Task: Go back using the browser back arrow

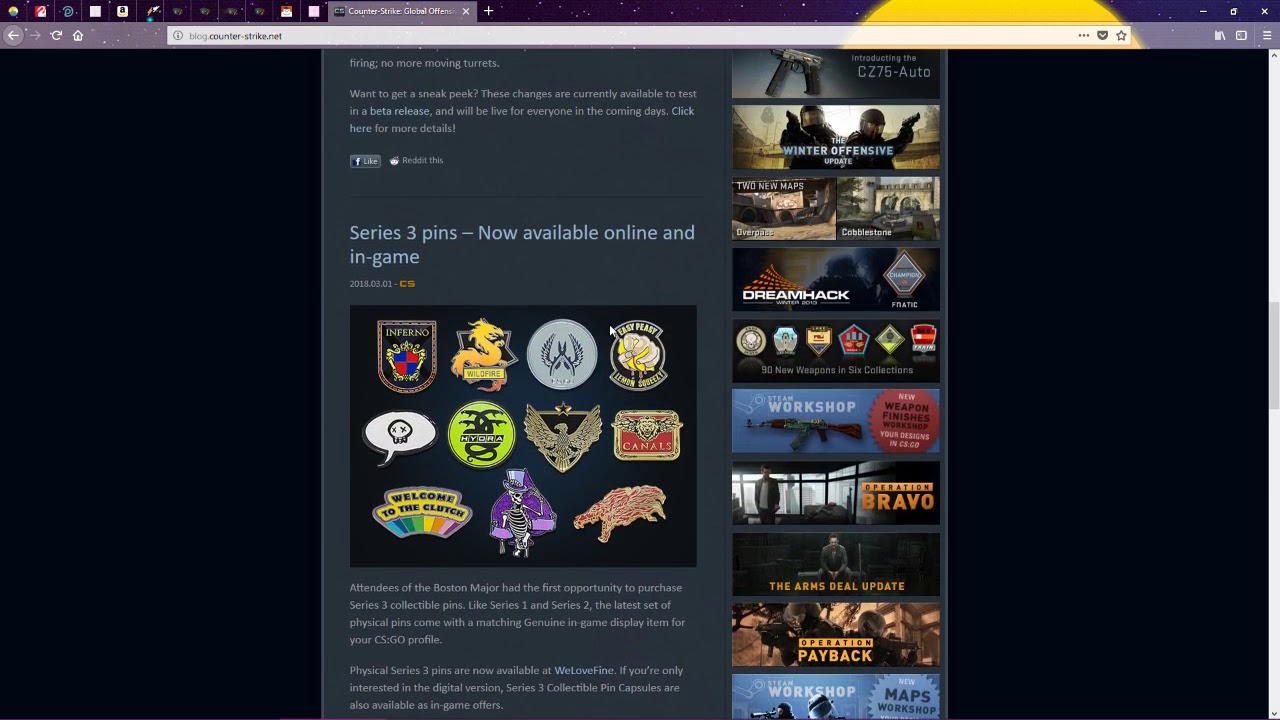Action: pos(13,35)
